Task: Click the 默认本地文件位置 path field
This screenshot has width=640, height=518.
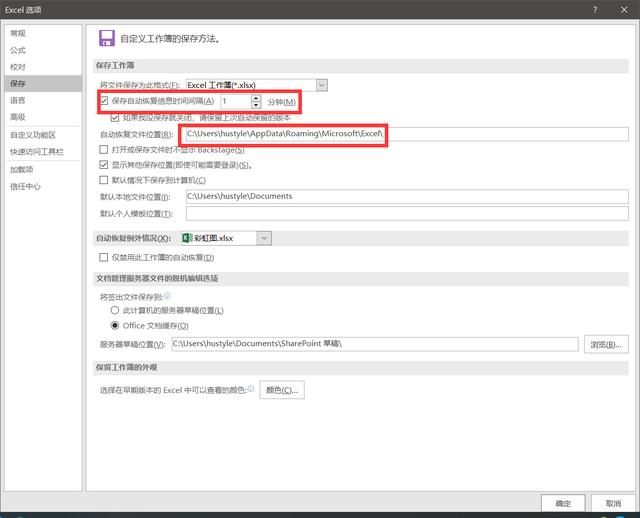Action: click(407, 196)
